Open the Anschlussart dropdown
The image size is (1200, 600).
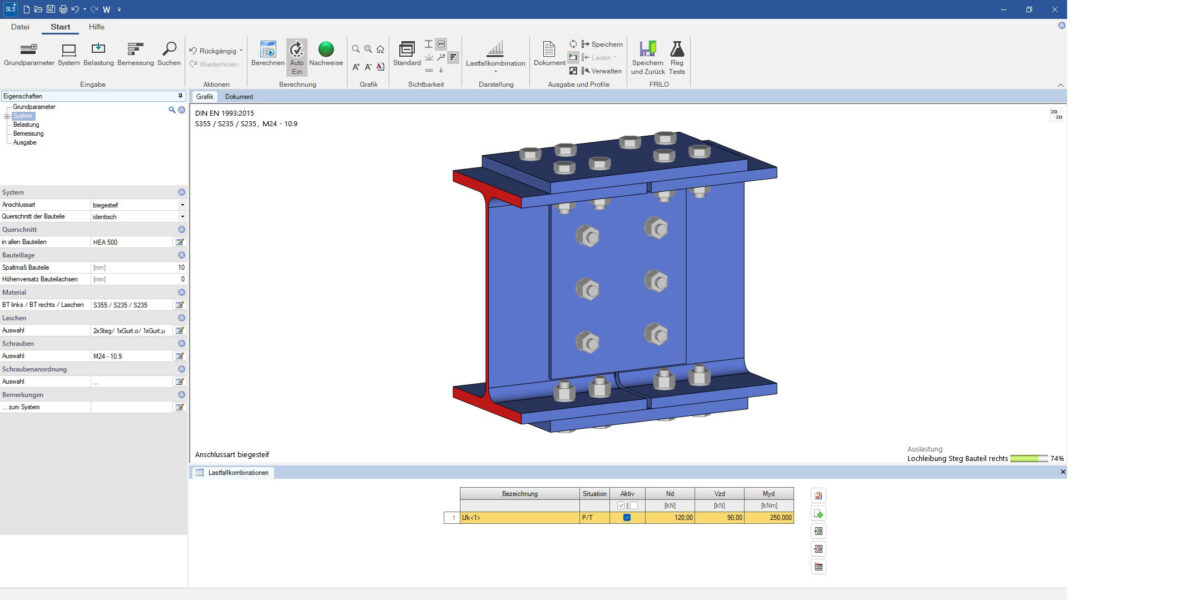pos(182,205)
